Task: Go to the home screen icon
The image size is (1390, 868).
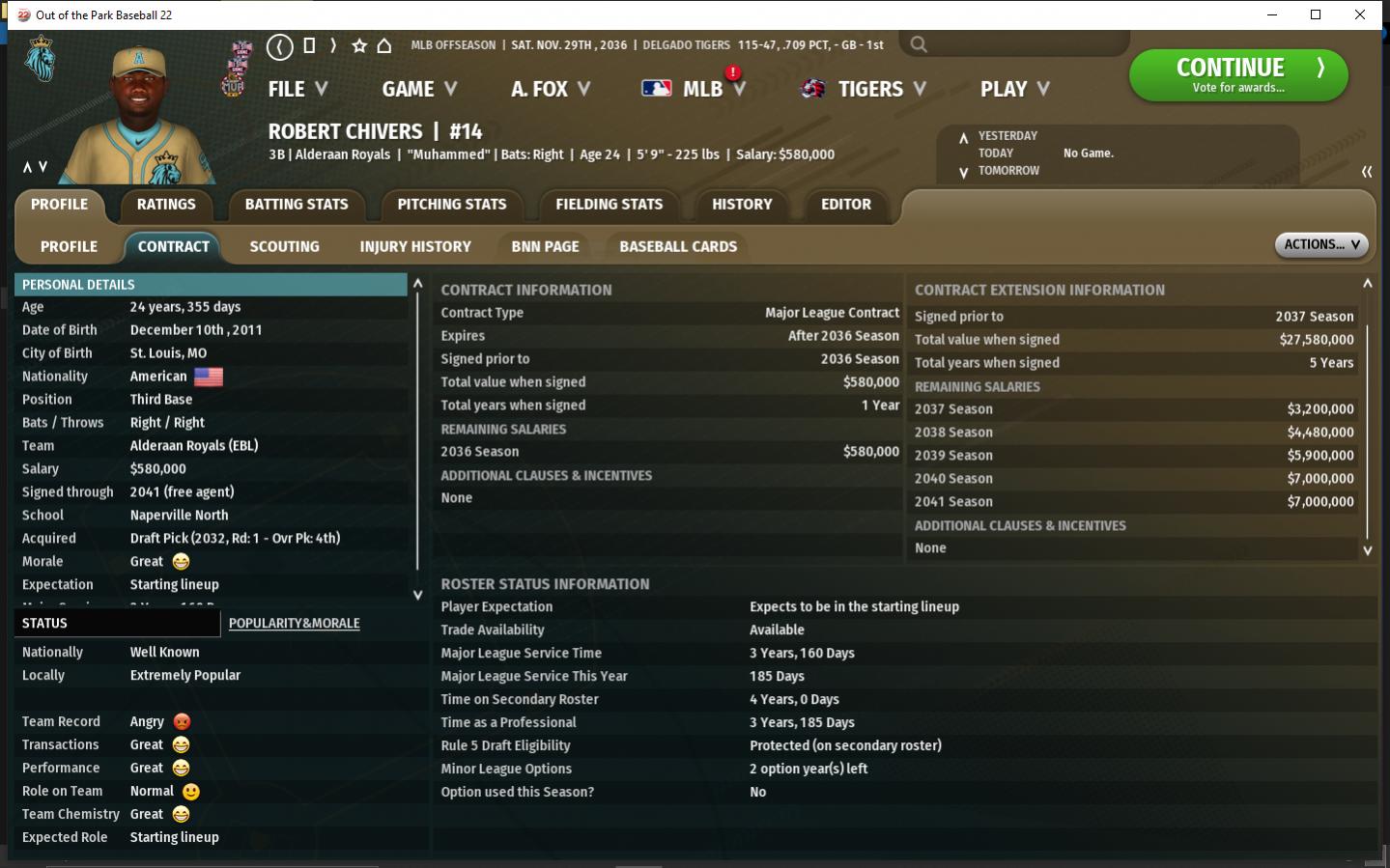Action: [384, 45]
